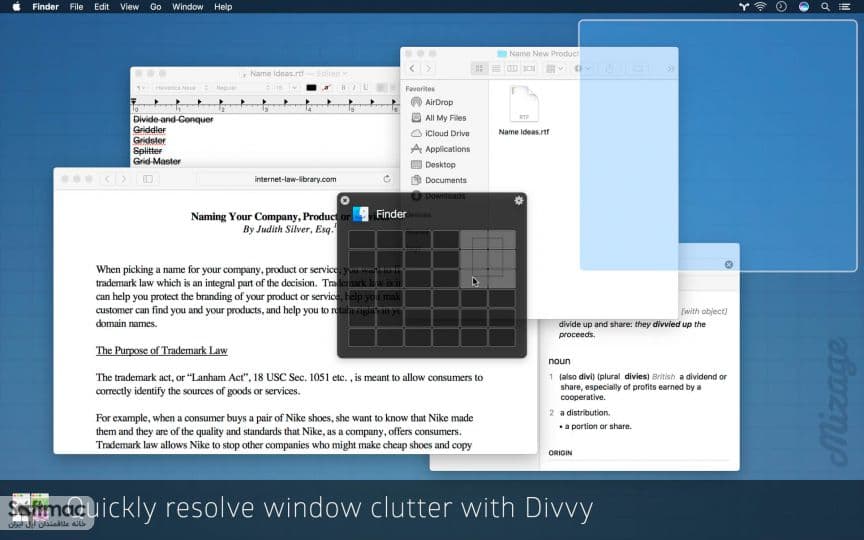Image resolution: width=864 pixels, height=540 pixels.
Task: Click the Divide and Conquer line in TextEdit
Action: (x=173, y=119)
